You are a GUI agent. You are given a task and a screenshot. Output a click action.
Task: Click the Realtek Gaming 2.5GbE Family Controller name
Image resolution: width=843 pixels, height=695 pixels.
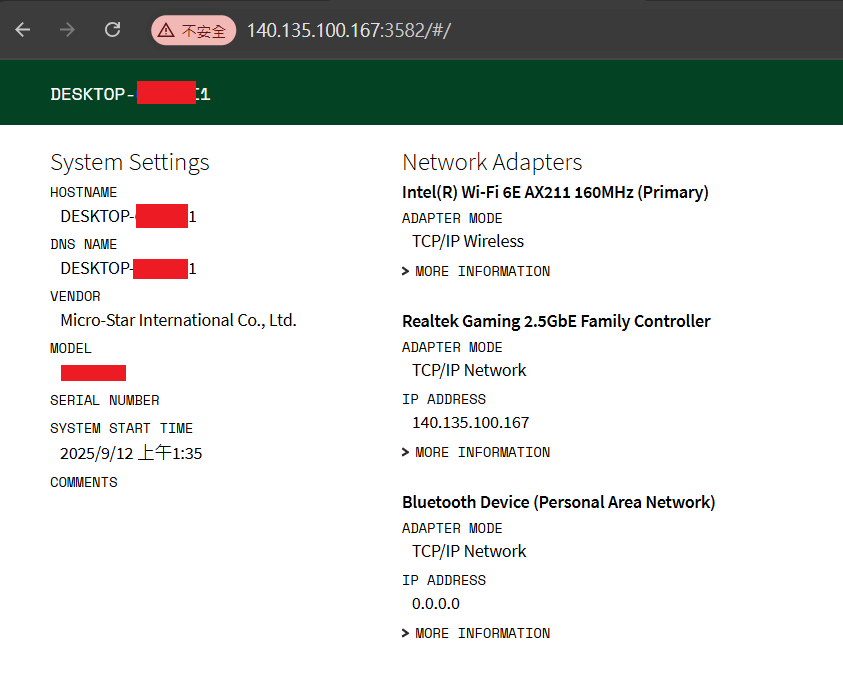[x=556, y=321]
